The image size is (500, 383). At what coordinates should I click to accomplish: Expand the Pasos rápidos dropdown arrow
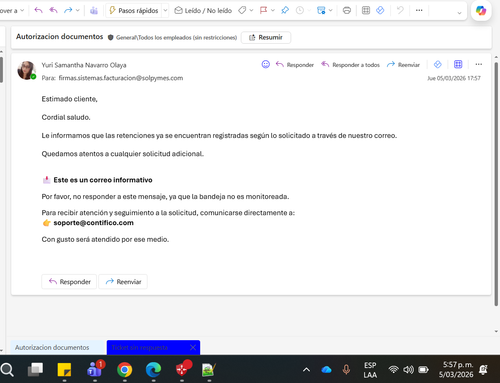pos(165,11)
